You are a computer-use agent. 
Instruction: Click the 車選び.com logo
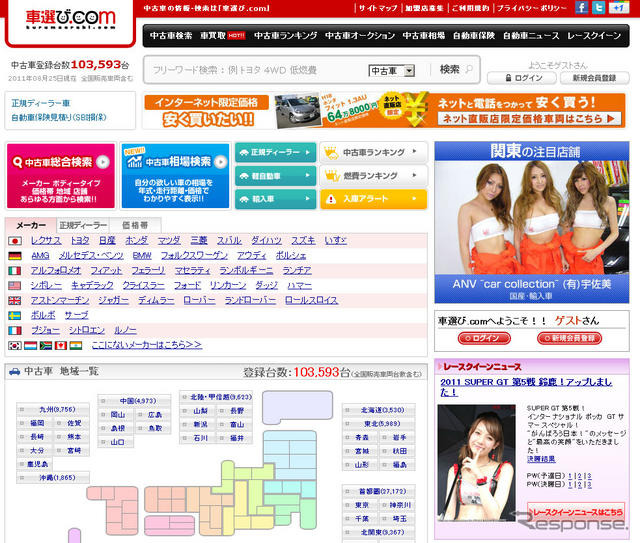(70, 19)
